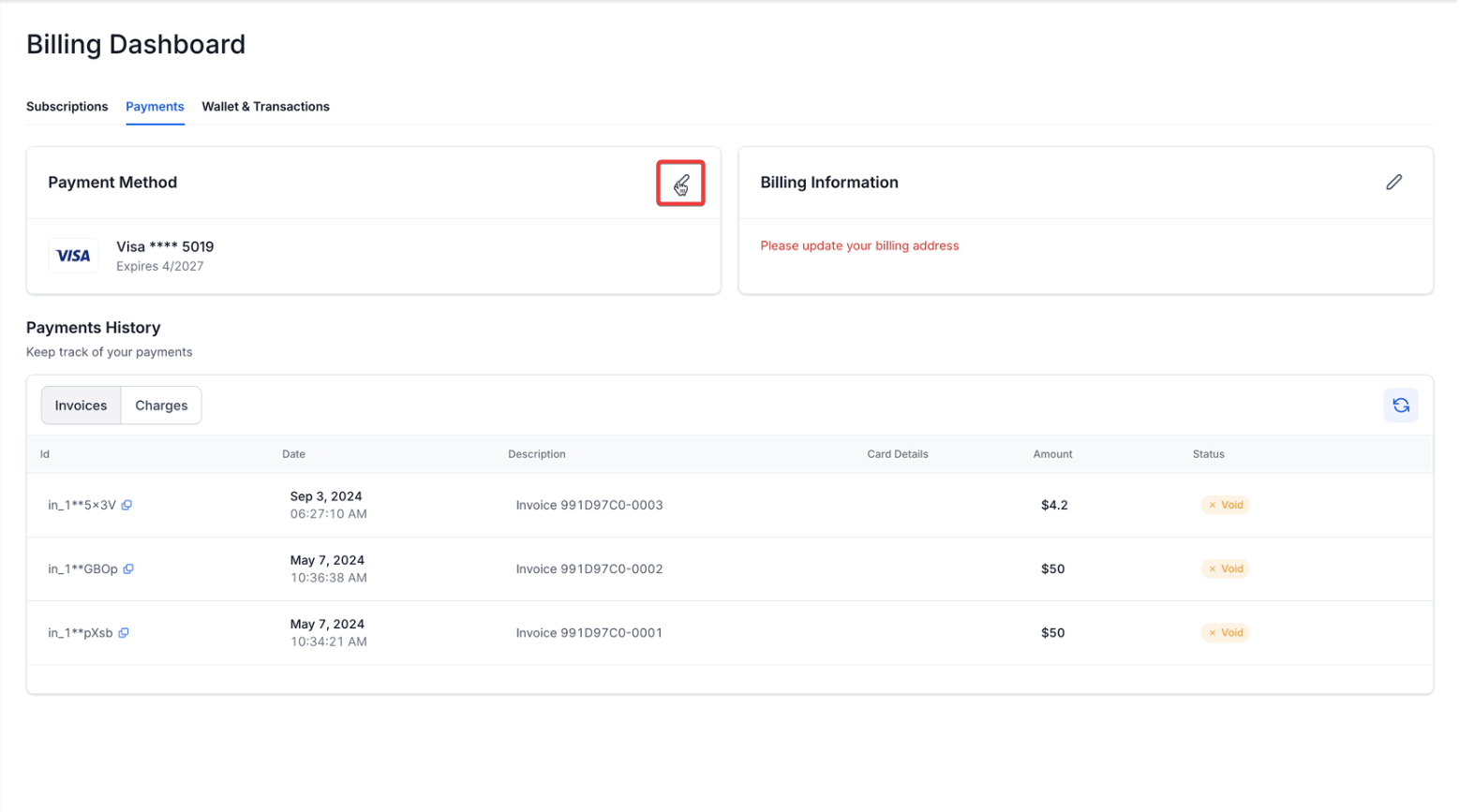Open the Subscriptions tab

tap(67, 107)
